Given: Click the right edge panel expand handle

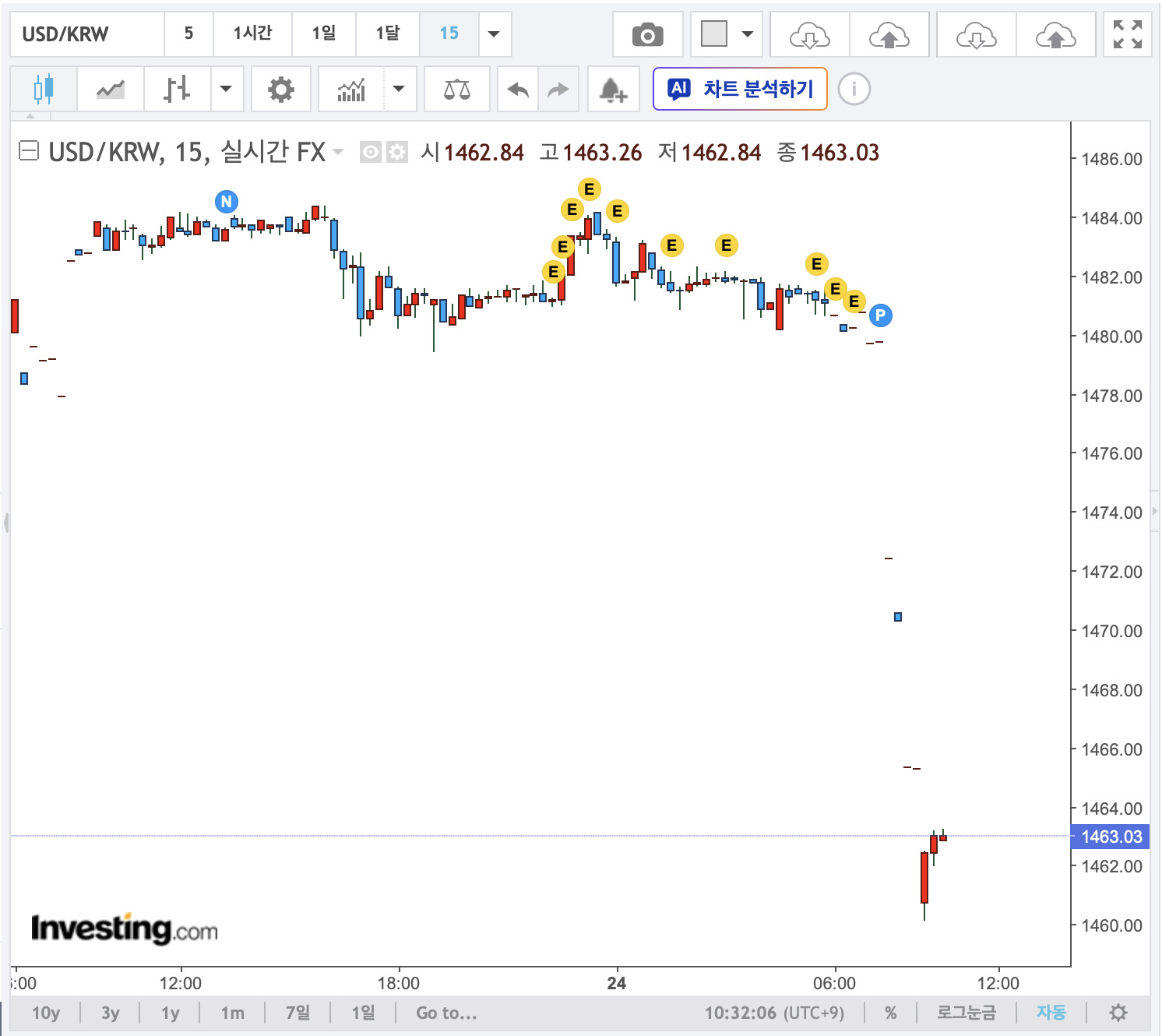Looking at the screenshot, I should pyautogui.click(x=1155, y=511).
